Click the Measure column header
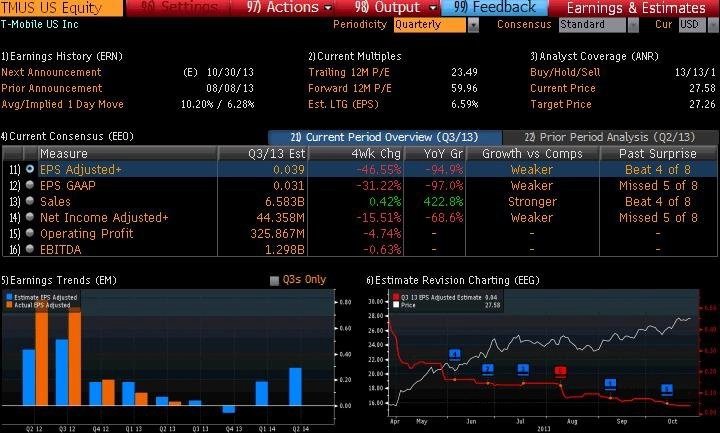Screen dimensions: 720x433 [127, 153]
